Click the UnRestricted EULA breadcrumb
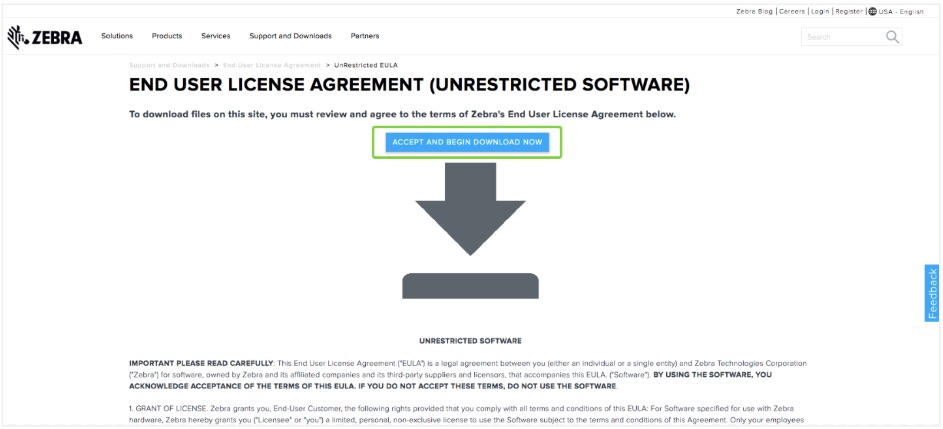Screen dimensions: 943x429 coord(366,65)
